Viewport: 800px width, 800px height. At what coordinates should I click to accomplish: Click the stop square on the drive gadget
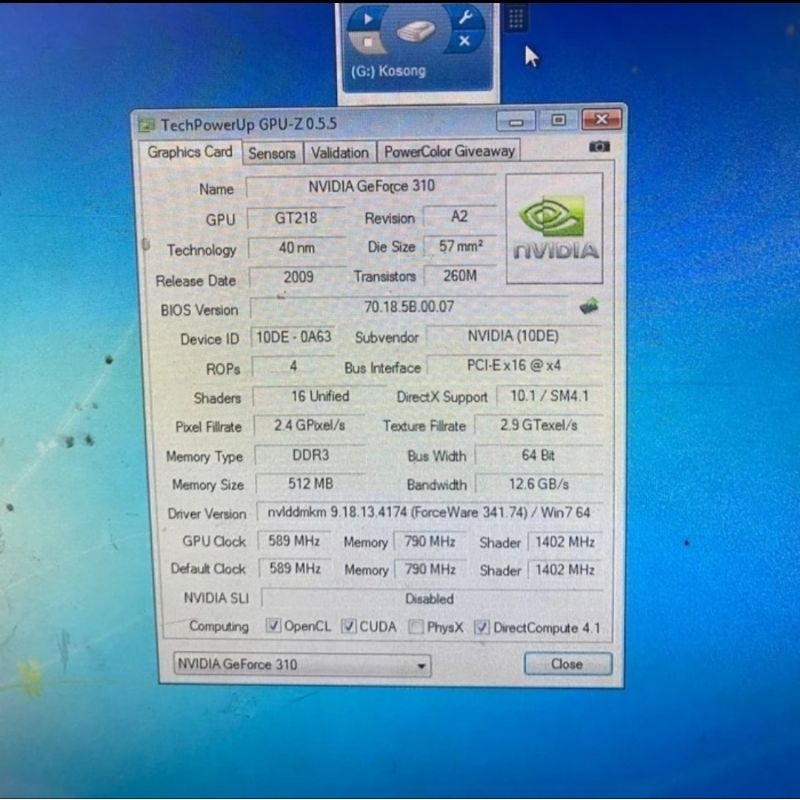pyautogui.click(x=367, y=42)
